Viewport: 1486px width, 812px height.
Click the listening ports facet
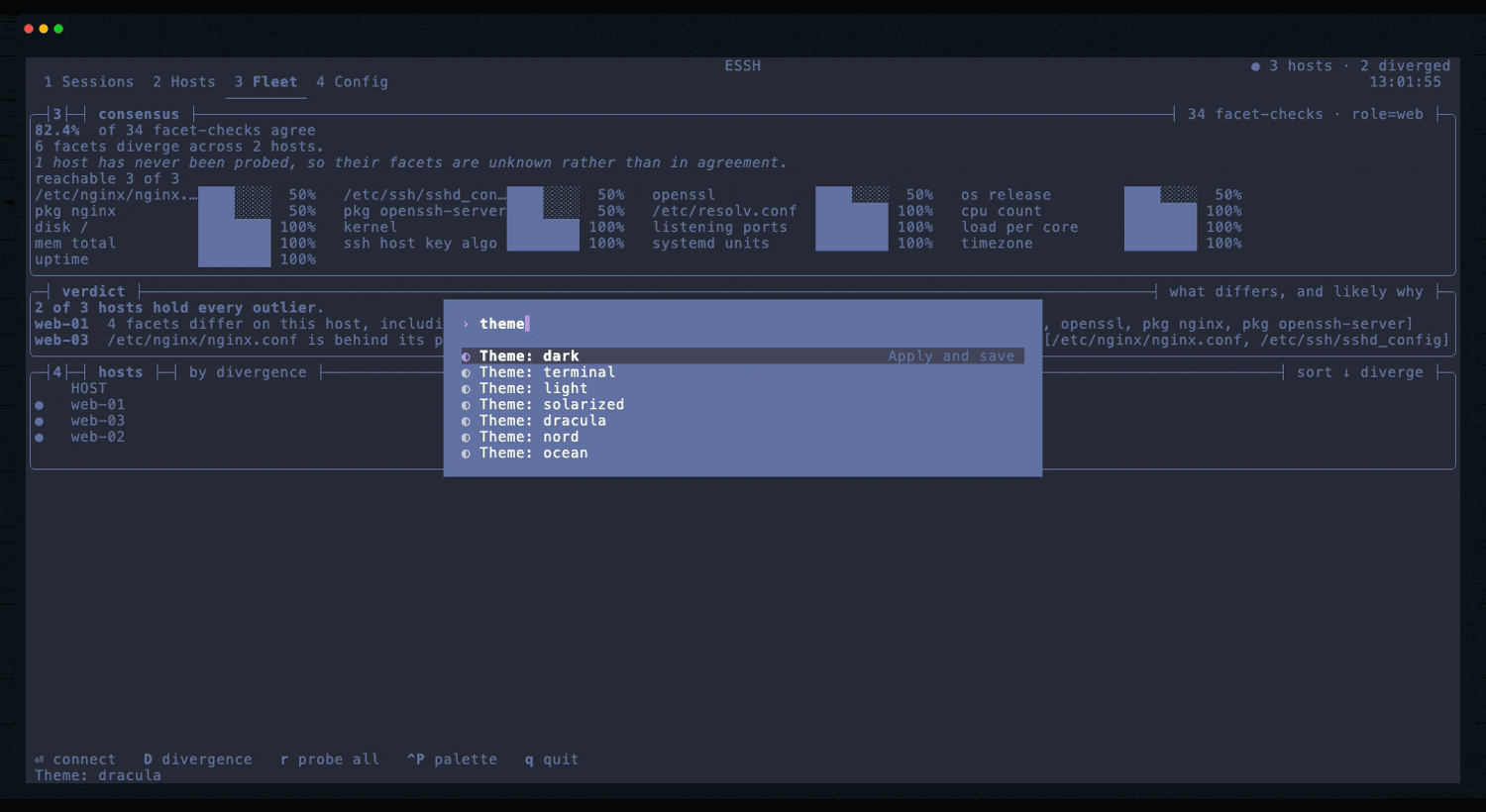point(720,228)
